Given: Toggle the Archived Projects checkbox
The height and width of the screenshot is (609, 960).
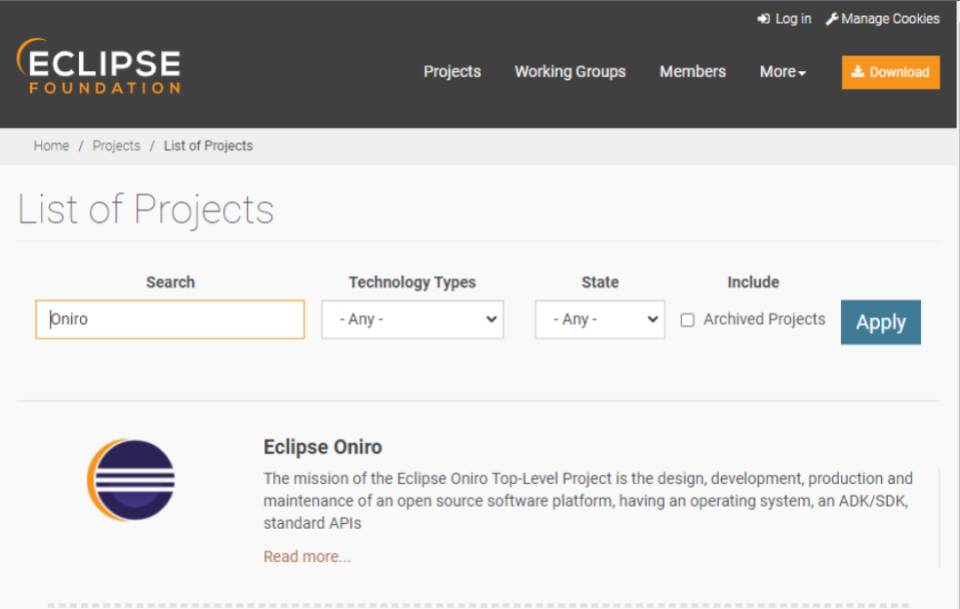Looking at the screenshot, I should [x=688, y=320].
